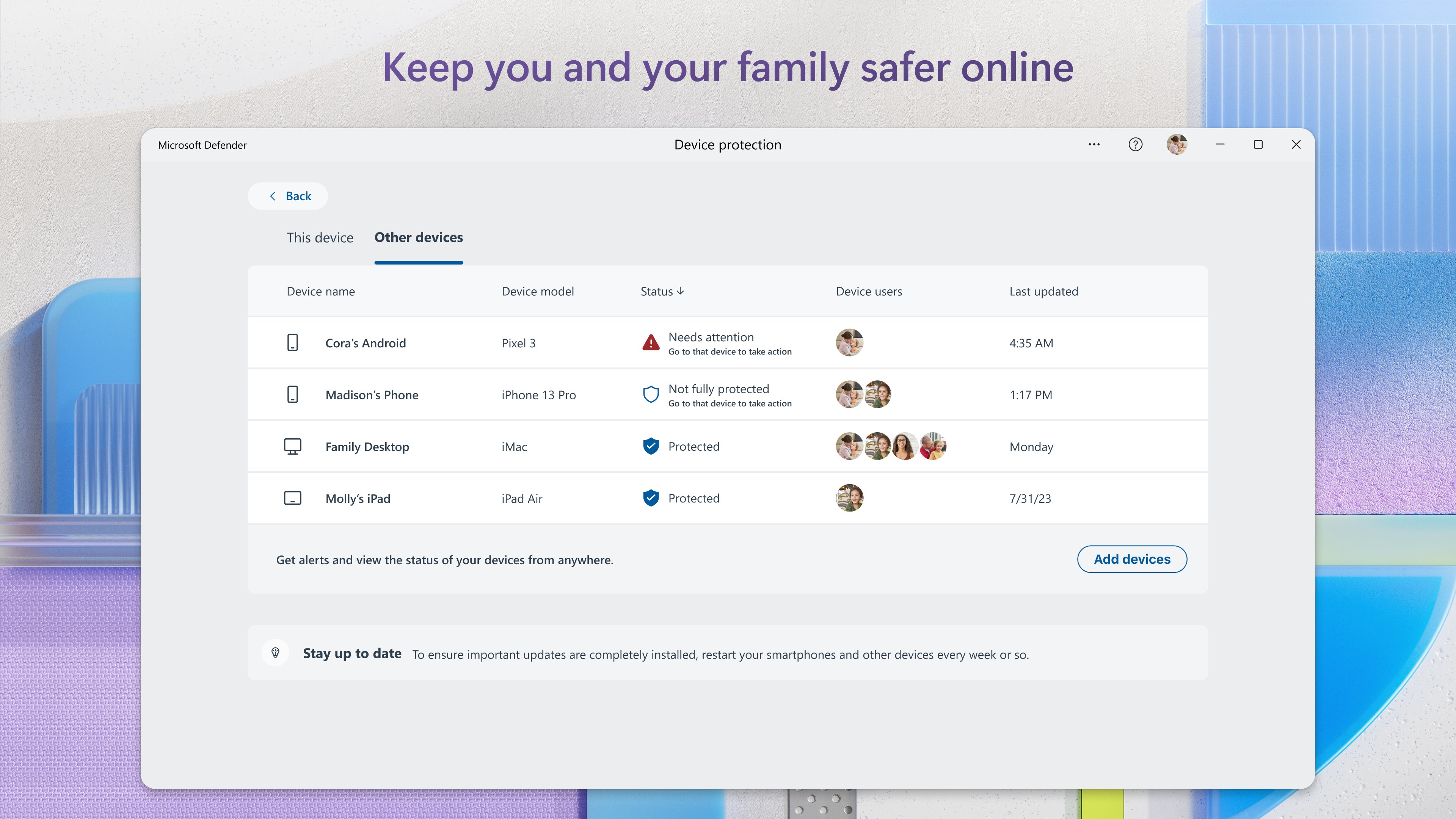Click the user avatar next to Cora's Android
The height and width of the screenshot is (819, 1456).
[849, 342]
